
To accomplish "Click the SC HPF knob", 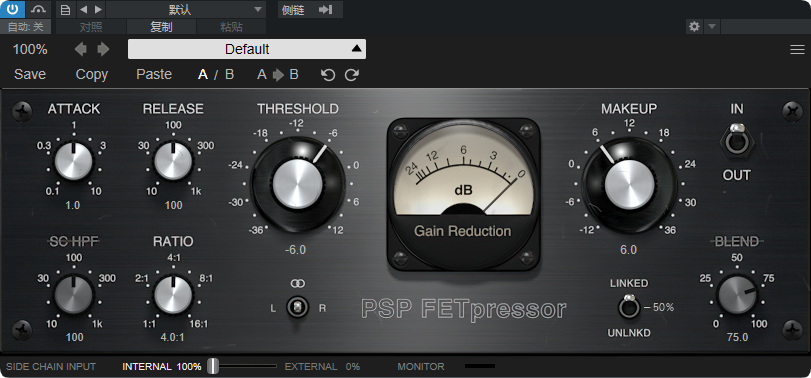I will 73,294.
